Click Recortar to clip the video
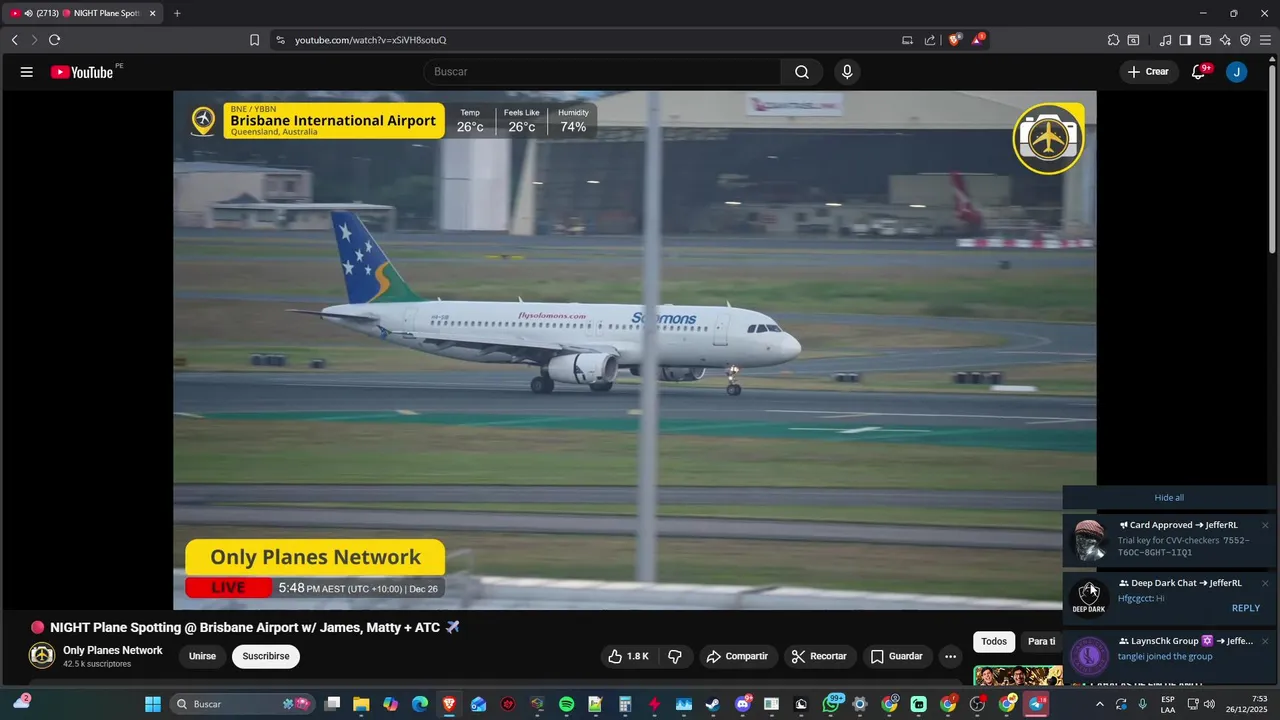Screen dimensions: 1280x720 (819, 656)
